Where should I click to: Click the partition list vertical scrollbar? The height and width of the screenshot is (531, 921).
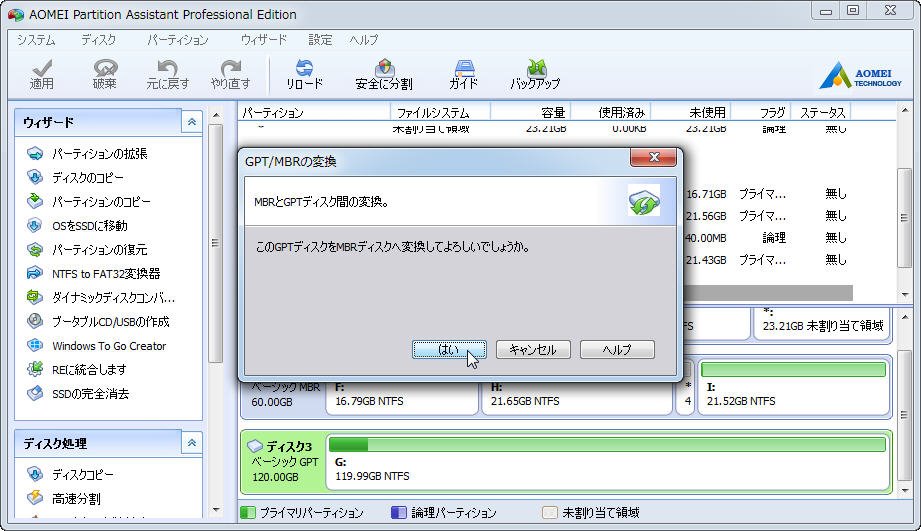pyautogui.click(x=905, y=217)
